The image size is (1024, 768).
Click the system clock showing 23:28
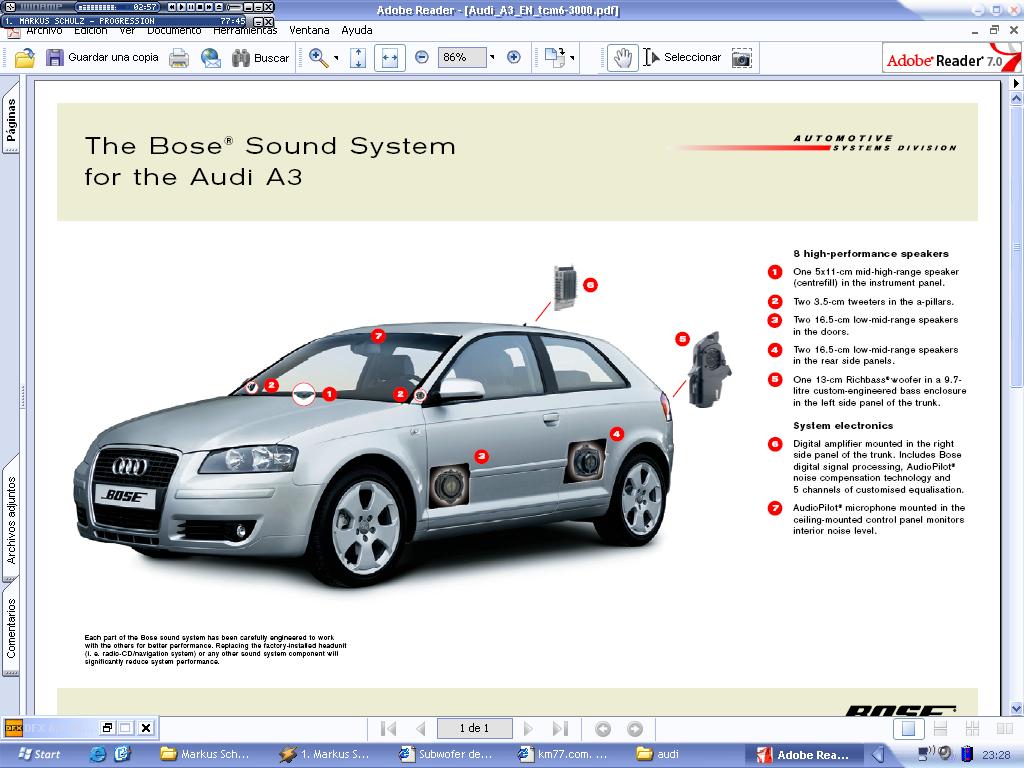click(x=996, y=755)
